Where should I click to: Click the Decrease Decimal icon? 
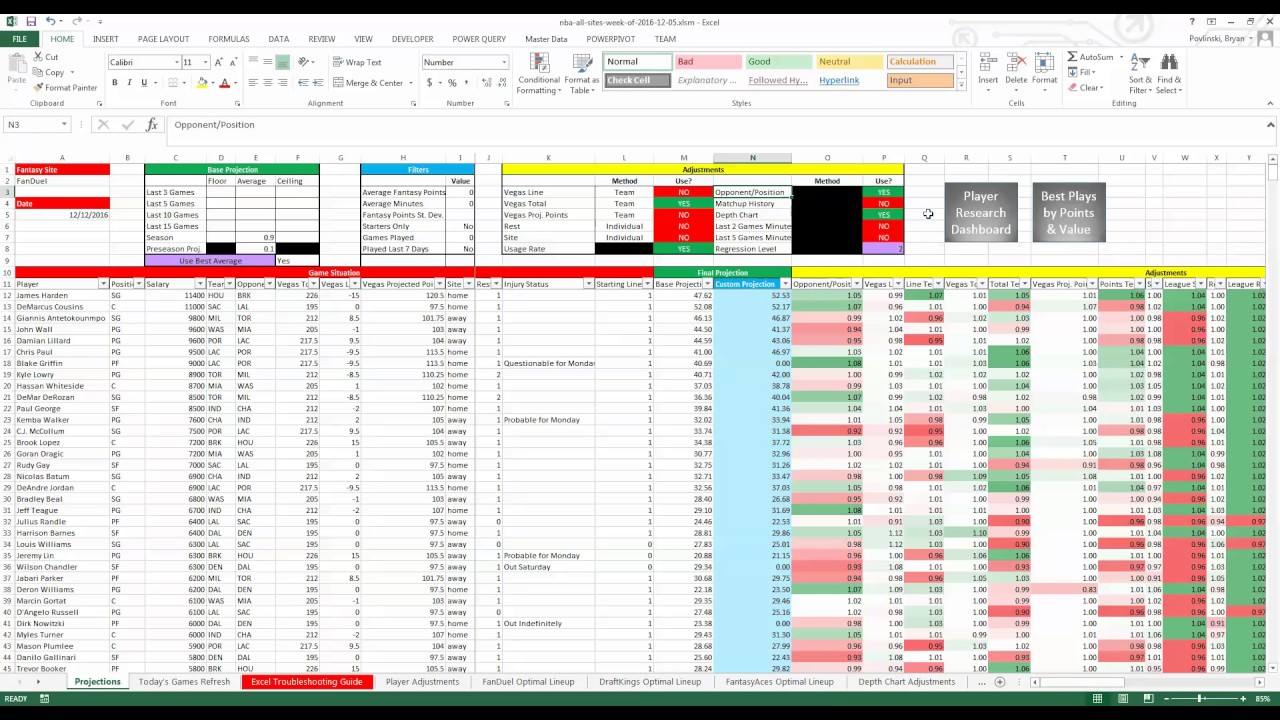tap(500, 83)
